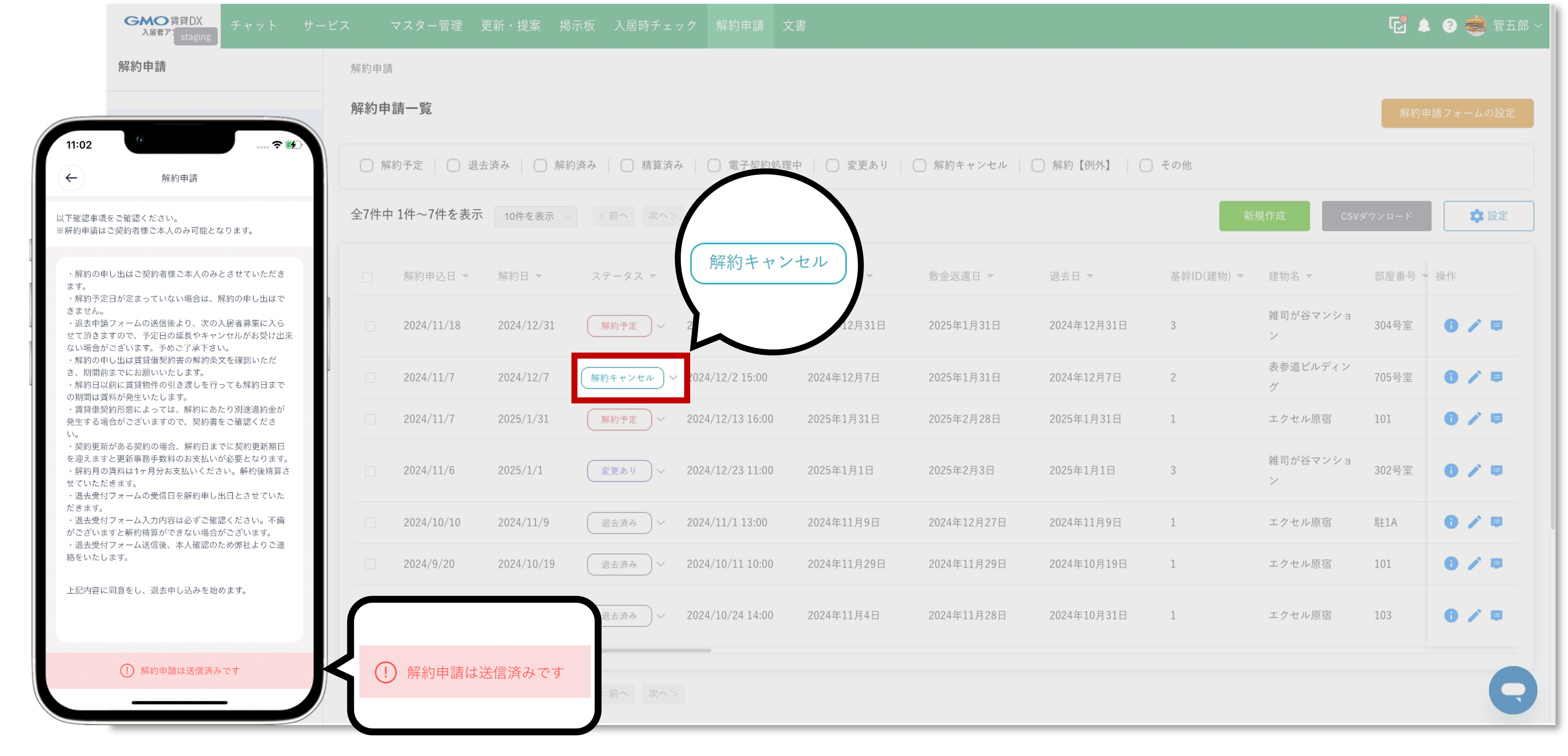Switch to the 掲示板 tab
The height and width of the screenshot is (756, 1568).
tap(577, 25)
